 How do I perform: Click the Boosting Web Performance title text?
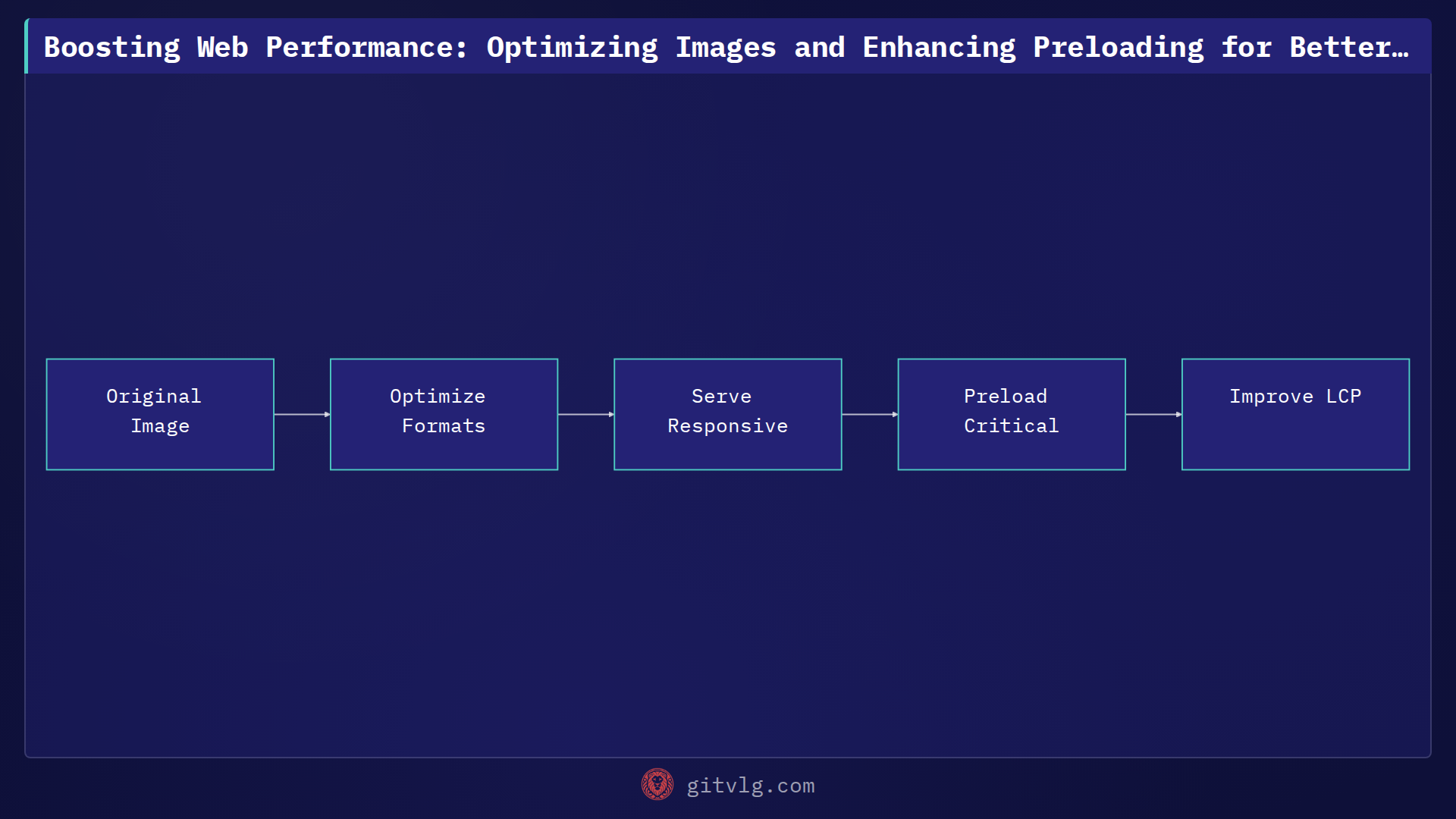726,47
